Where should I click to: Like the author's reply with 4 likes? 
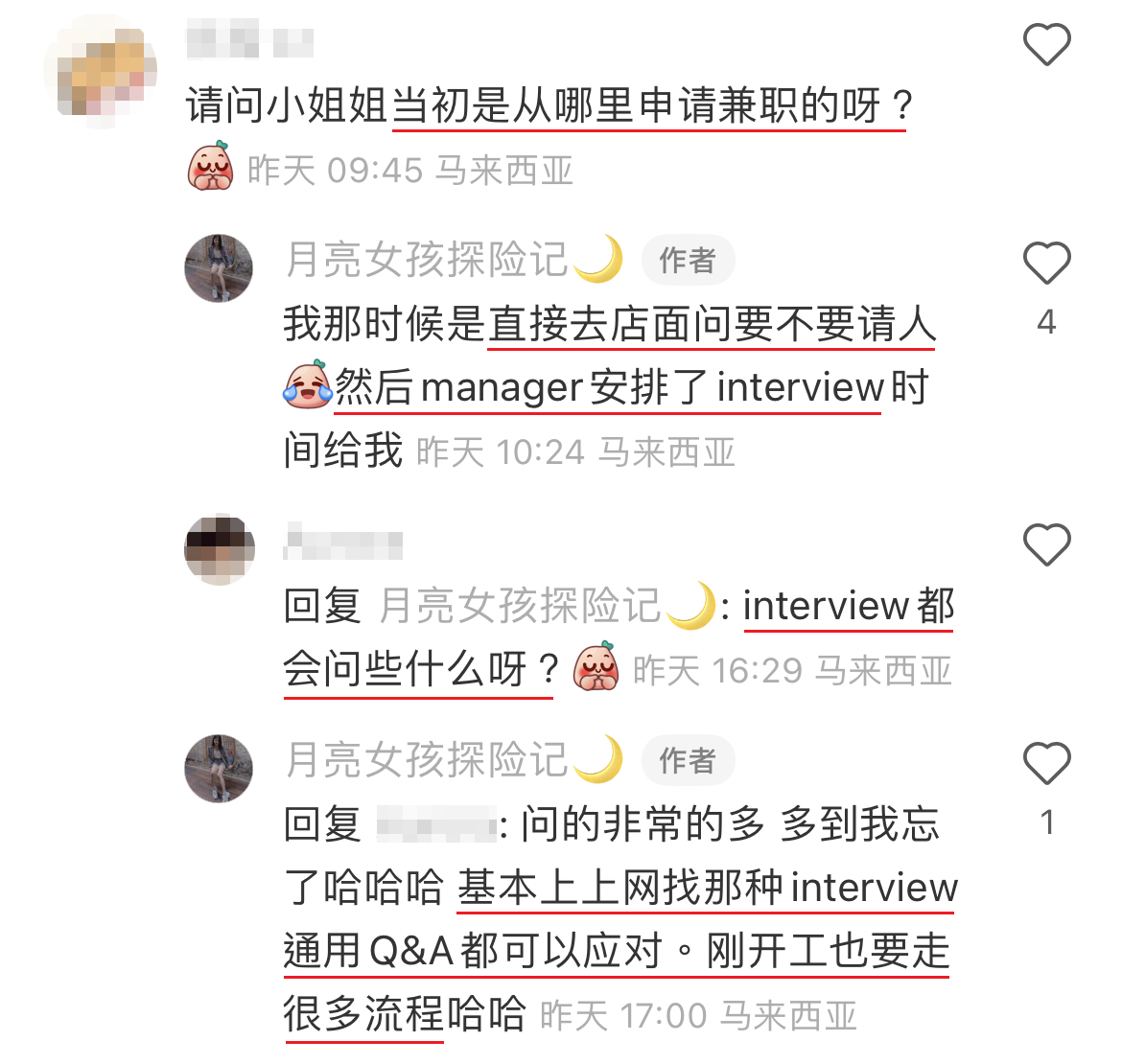(x=1046, y=264)
